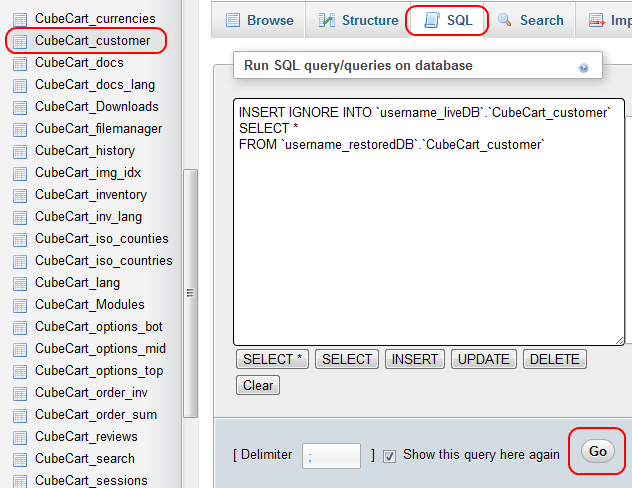
Task: Open the CubeCart_reviews table link
Action: (86, 437)
